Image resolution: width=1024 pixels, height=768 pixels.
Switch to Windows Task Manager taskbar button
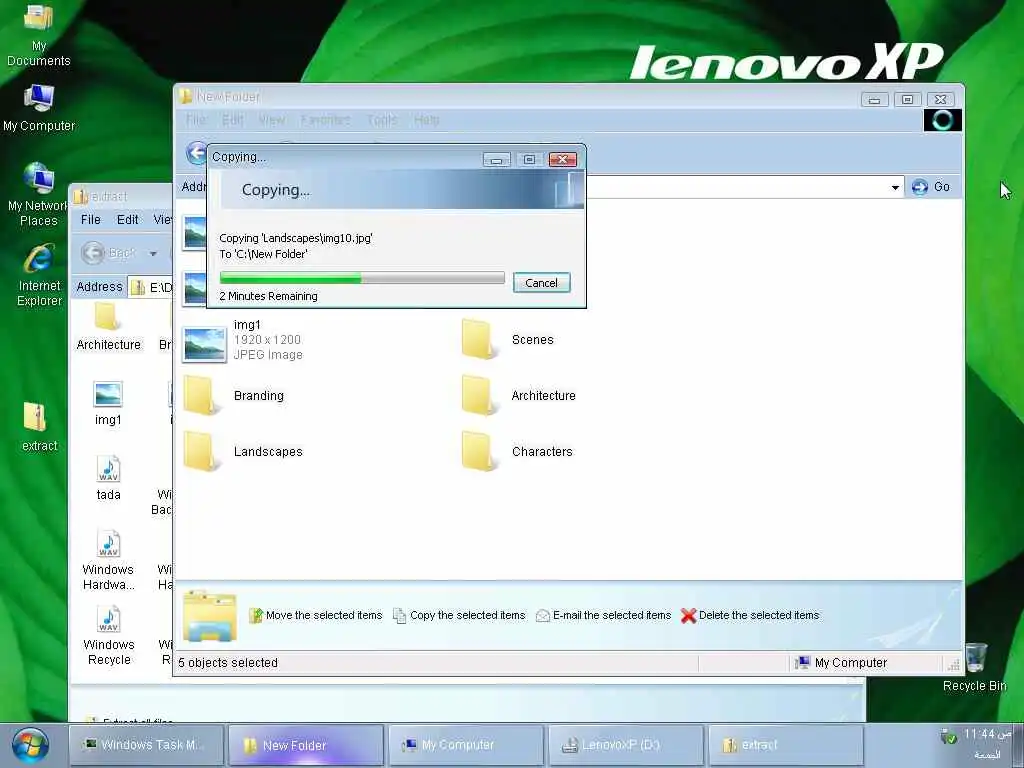click(146, 744)
